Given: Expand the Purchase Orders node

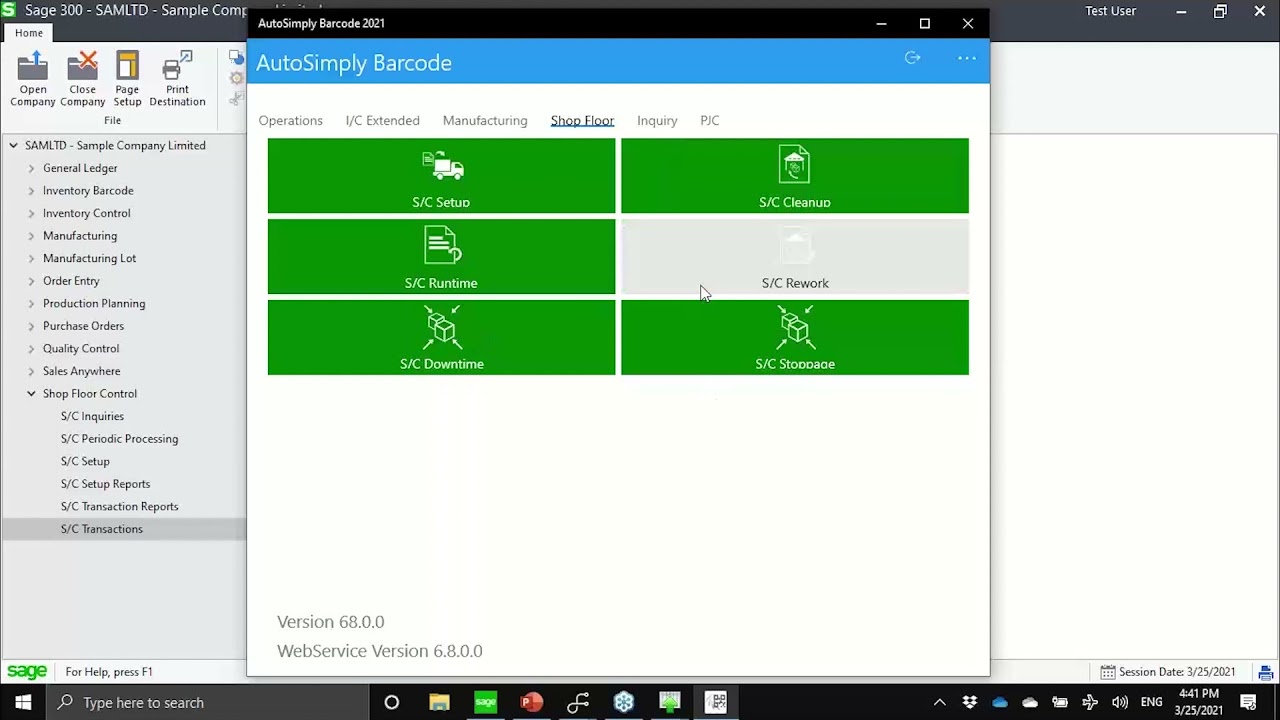Looking at the screenshot, I should 31,326.
